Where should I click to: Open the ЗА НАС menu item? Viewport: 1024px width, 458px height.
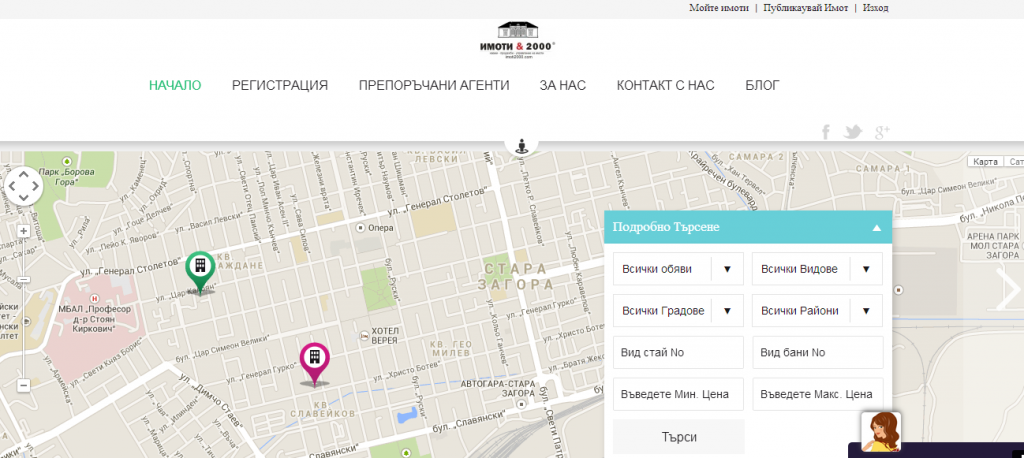coord(563,86)
